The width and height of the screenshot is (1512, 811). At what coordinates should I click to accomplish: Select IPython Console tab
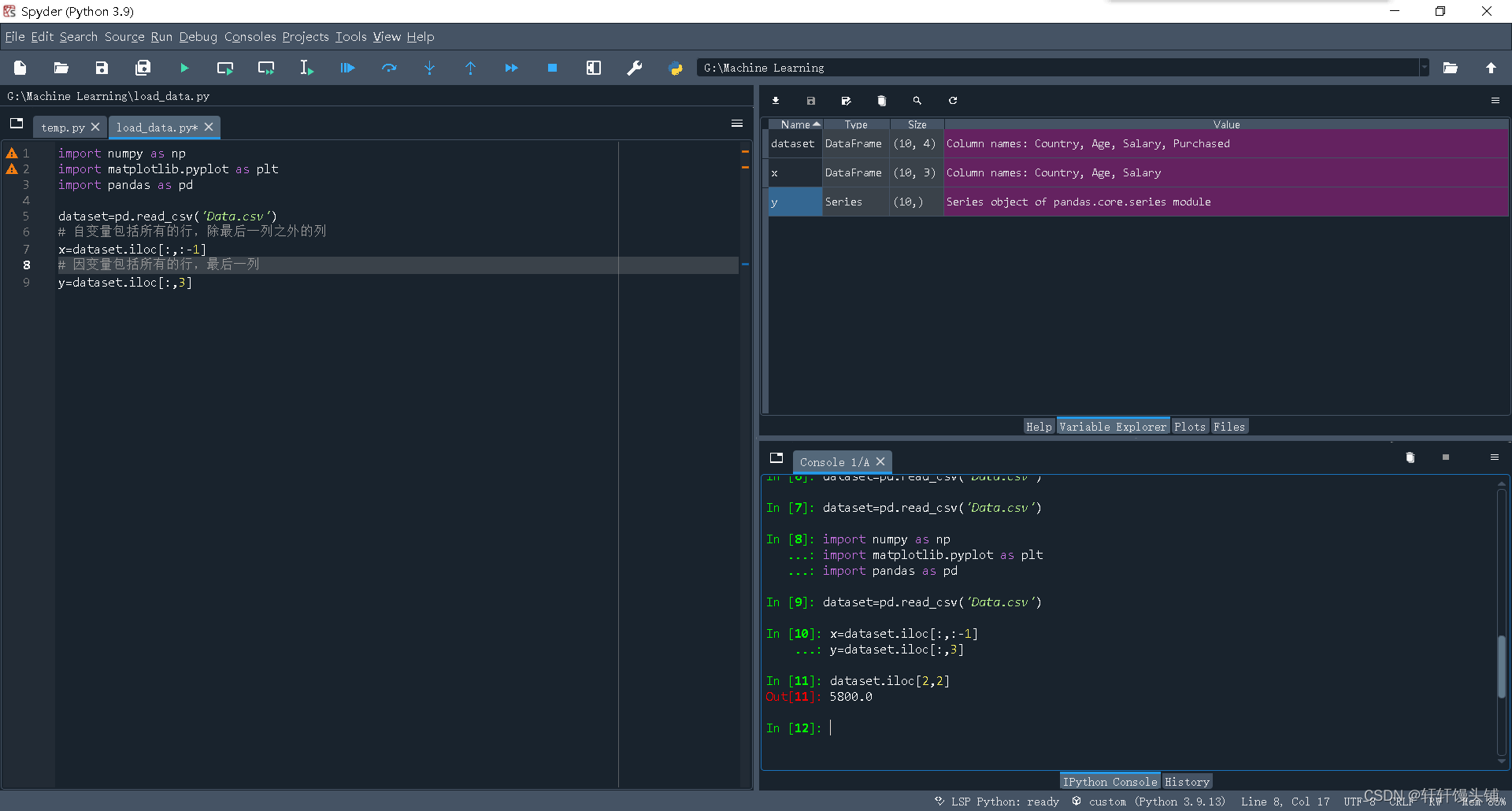coord(1110,782)
